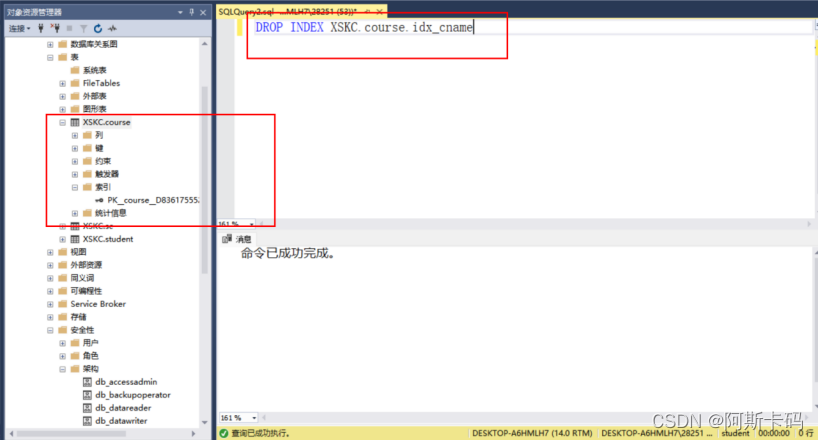Click the disconnect plug icon with the red X
The image size is (818, 440).
(x=55, y=28)
